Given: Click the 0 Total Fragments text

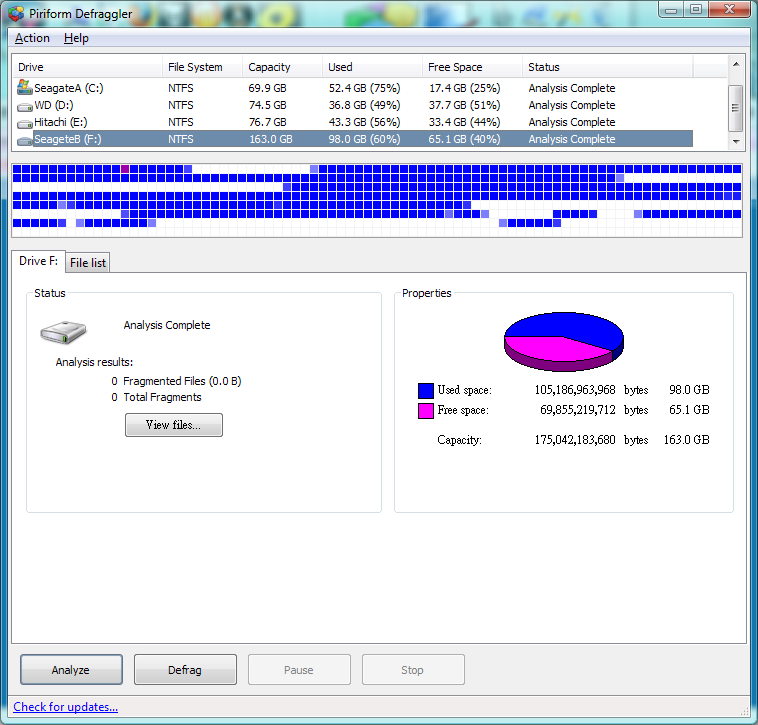Looking at the screenshot, I should tap(156, 397).
